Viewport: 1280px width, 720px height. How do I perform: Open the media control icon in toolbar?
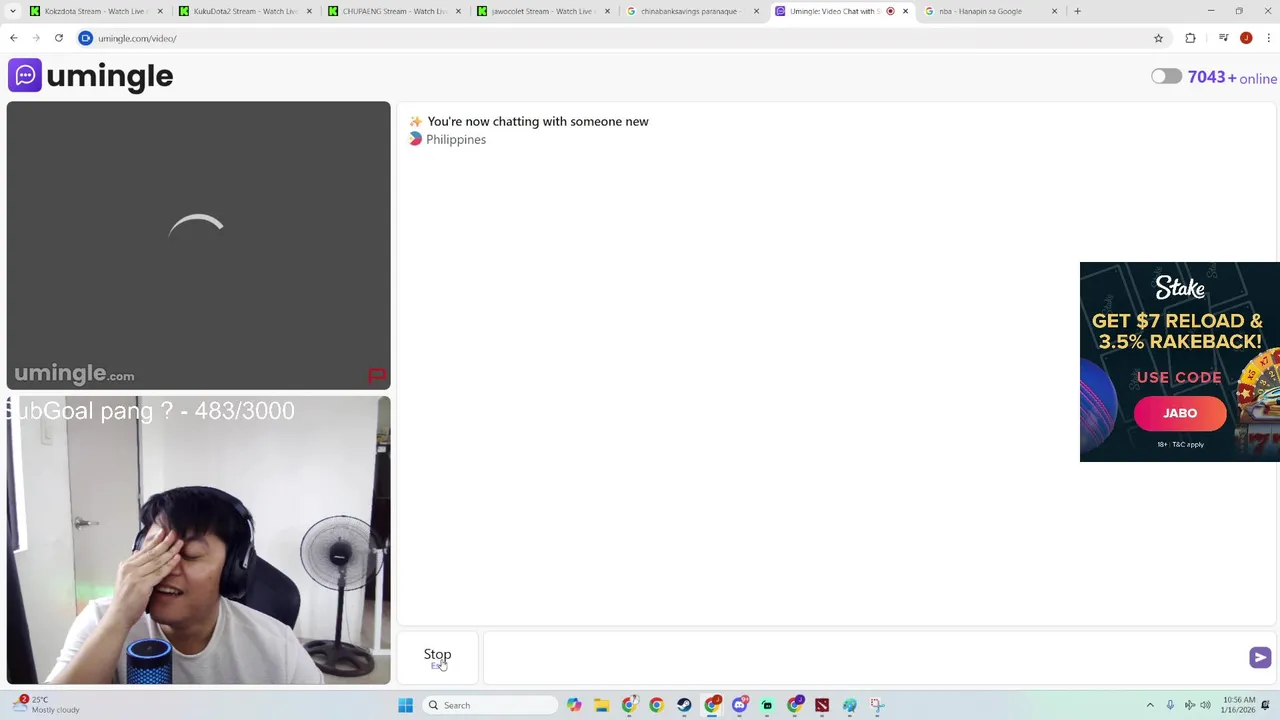point(1223,38)
